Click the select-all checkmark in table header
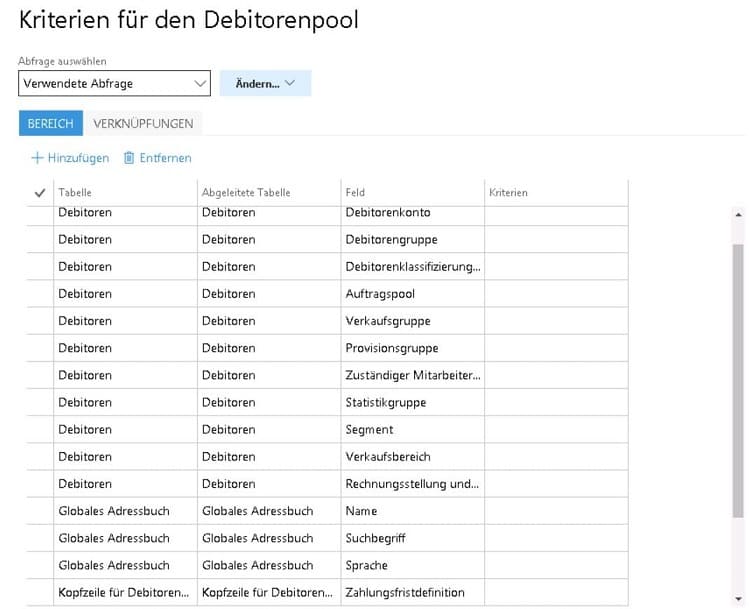The width and height of the screenshot is (749, 609). tap(40, 193)
